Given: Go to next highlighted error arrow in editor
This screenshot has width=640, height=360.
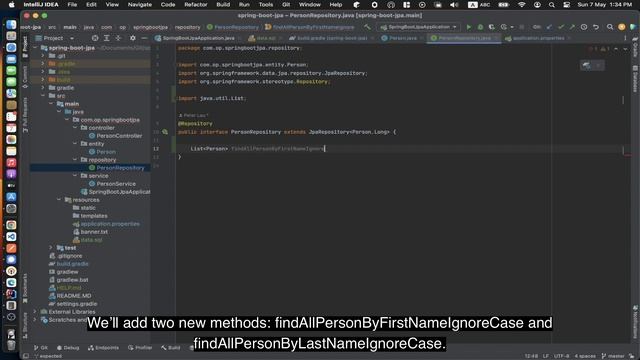Looking at the screenshot, I should tap(625, 49).
